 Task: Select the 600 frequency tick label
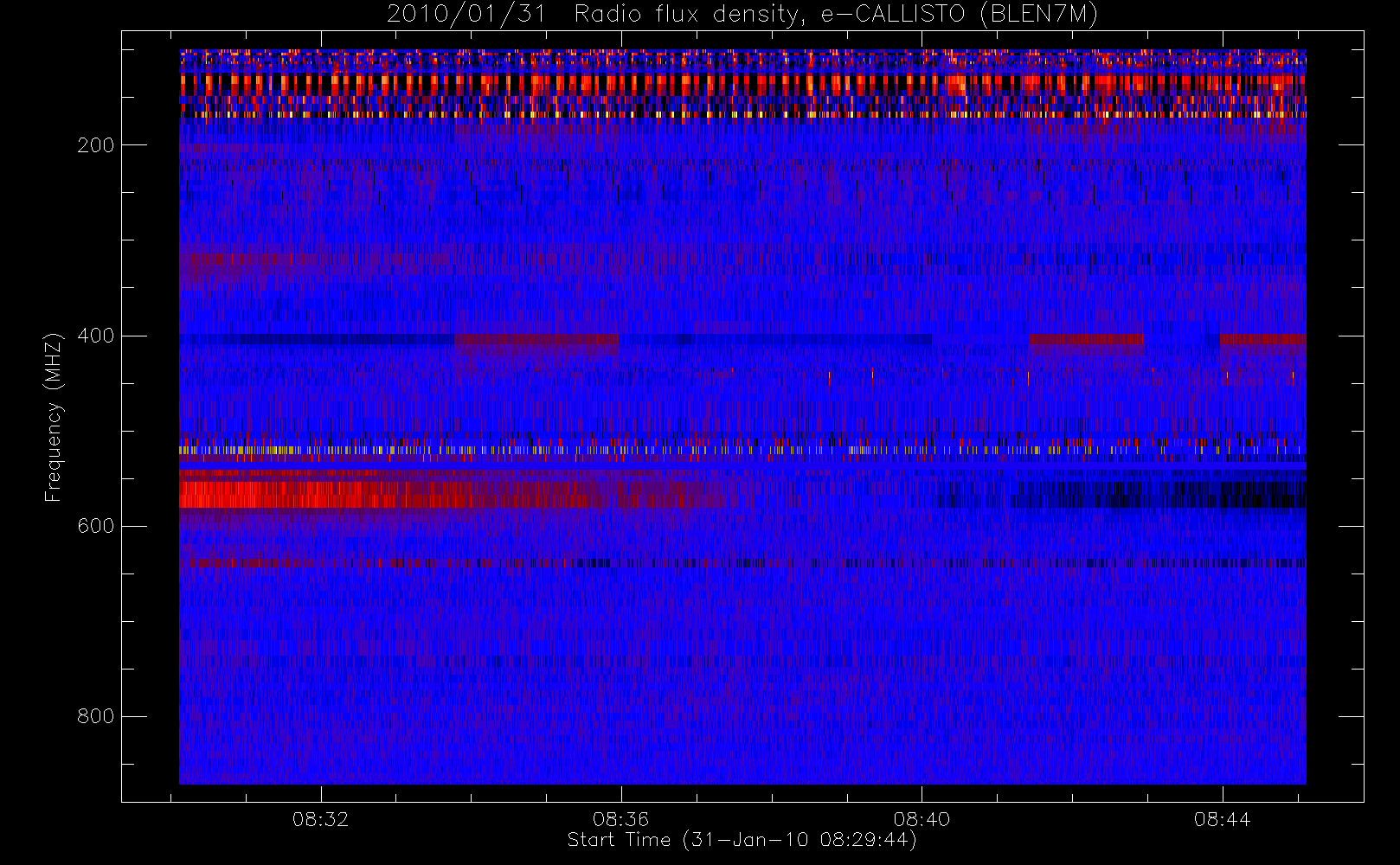[96, 526]
